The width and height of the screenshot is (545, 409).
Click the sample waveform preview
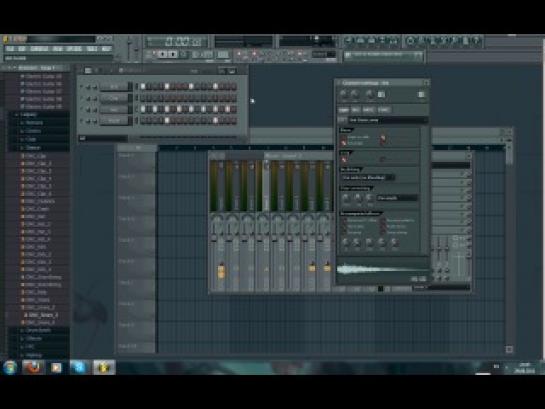coord(382,270)
